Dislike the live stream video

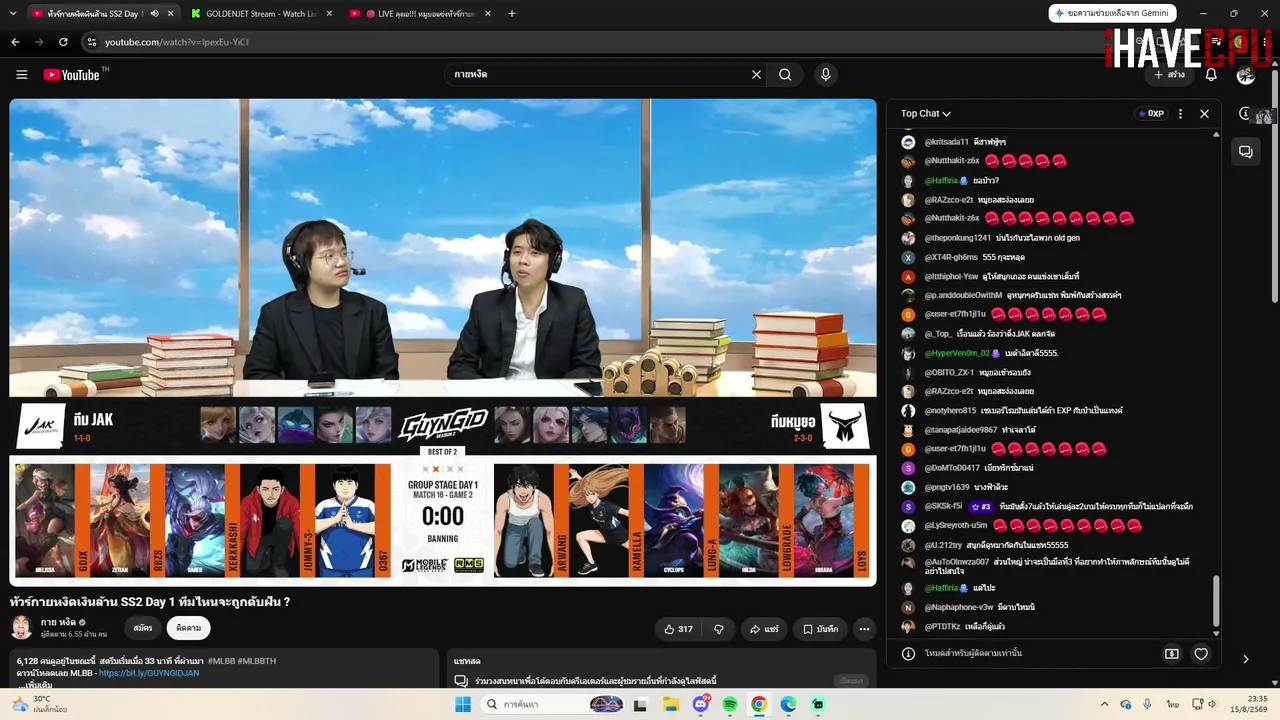719,629
